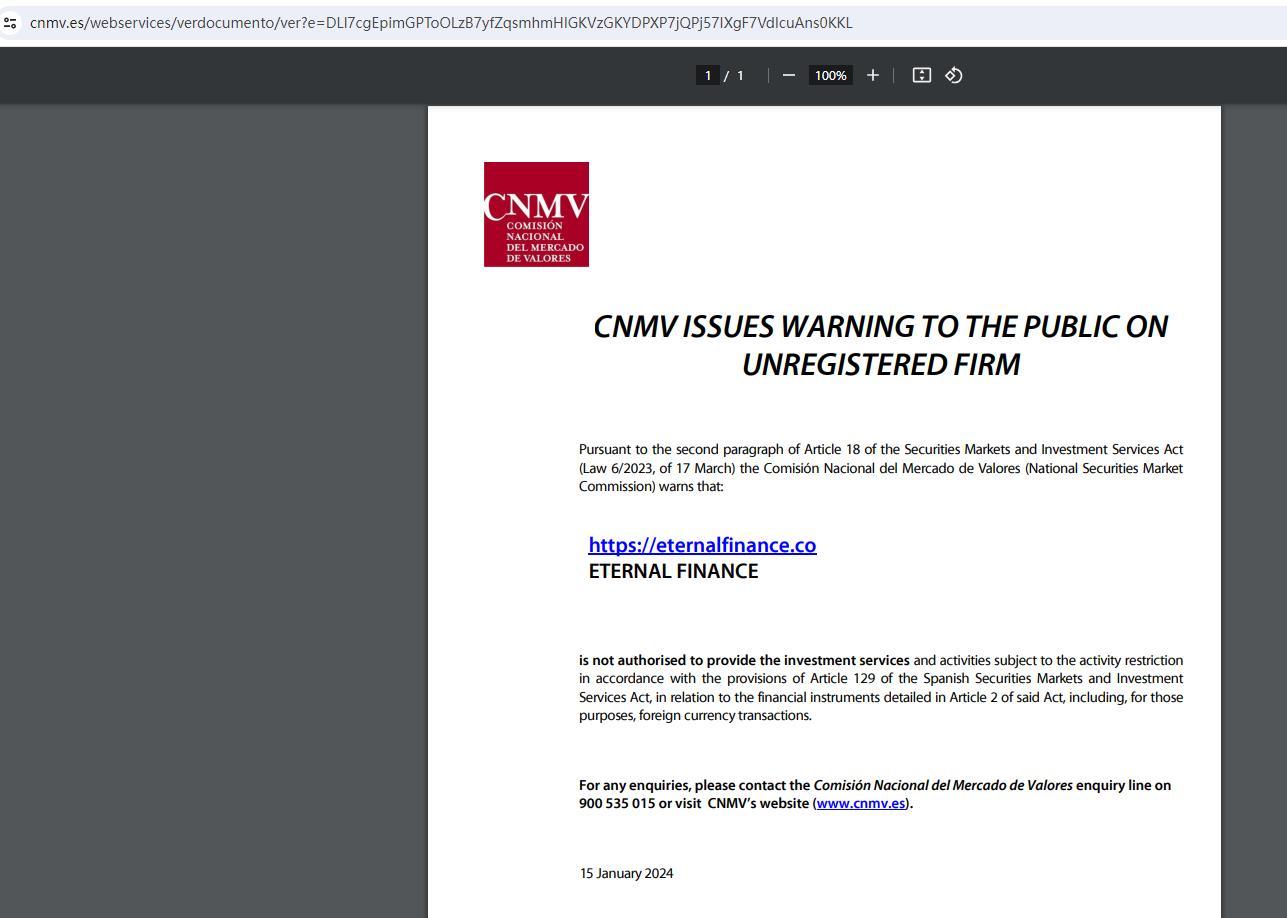Viewport: 1287px width, 918px height.
Task: Select the current page number field
Action: 708,76
